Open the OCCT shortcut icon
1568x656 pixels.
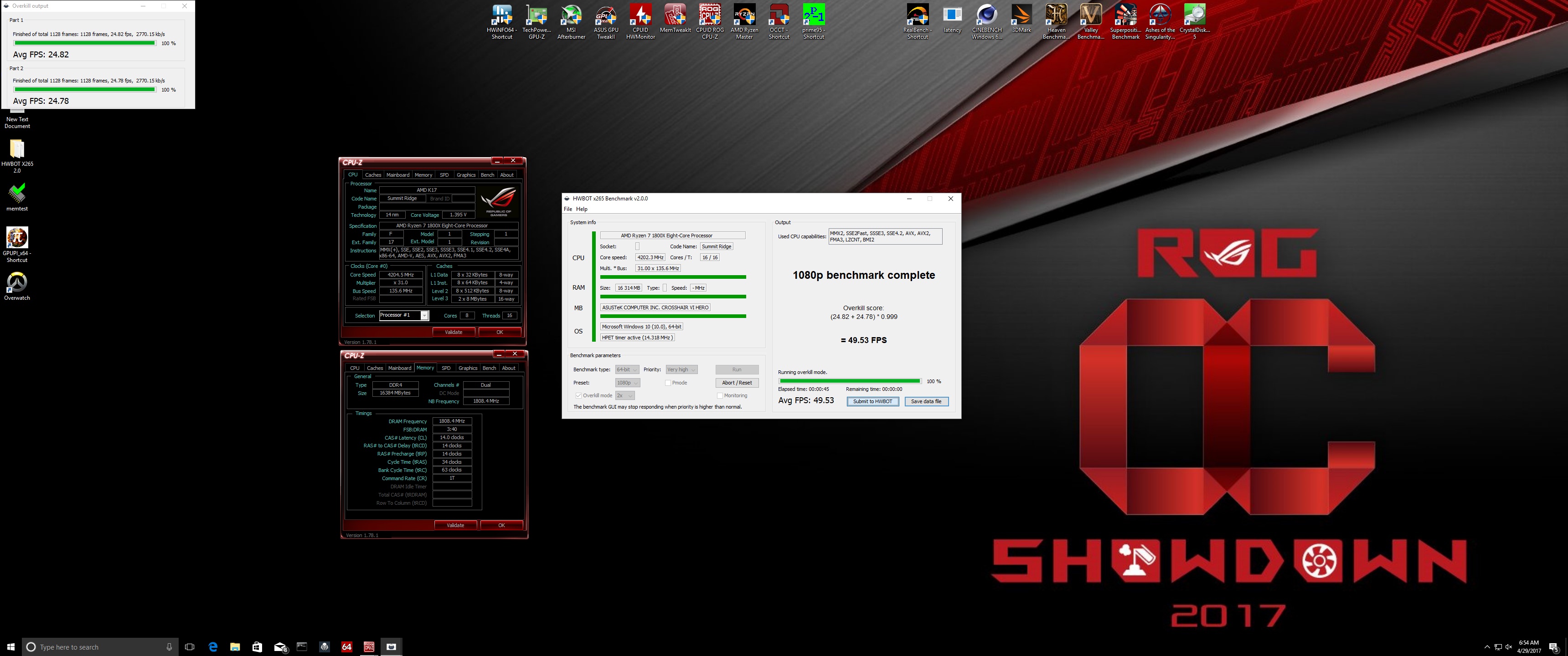tap(779, 22)
